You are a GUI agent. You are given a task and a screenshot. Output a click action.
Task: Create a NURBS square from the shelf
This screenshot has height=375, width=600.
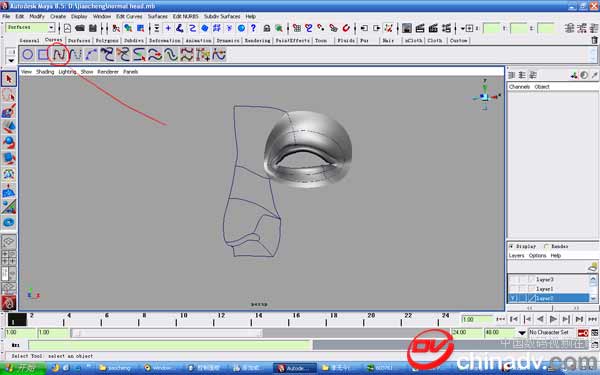tap(43, 55)
